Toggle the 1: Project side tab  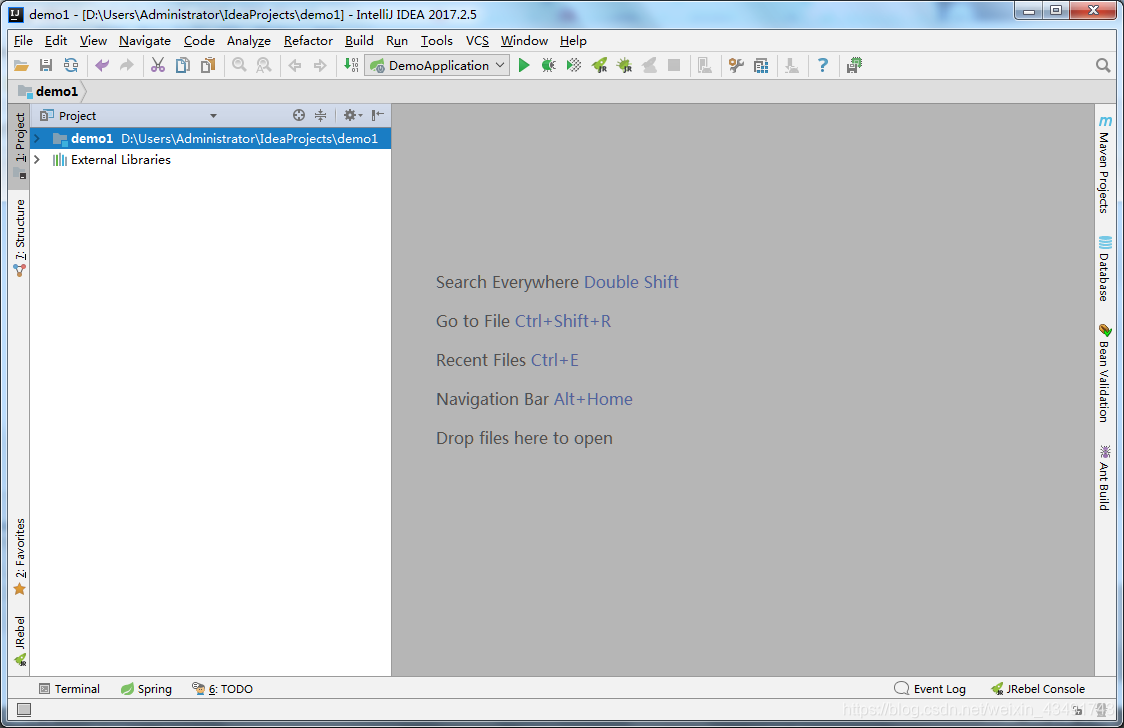tap(19, 146)
